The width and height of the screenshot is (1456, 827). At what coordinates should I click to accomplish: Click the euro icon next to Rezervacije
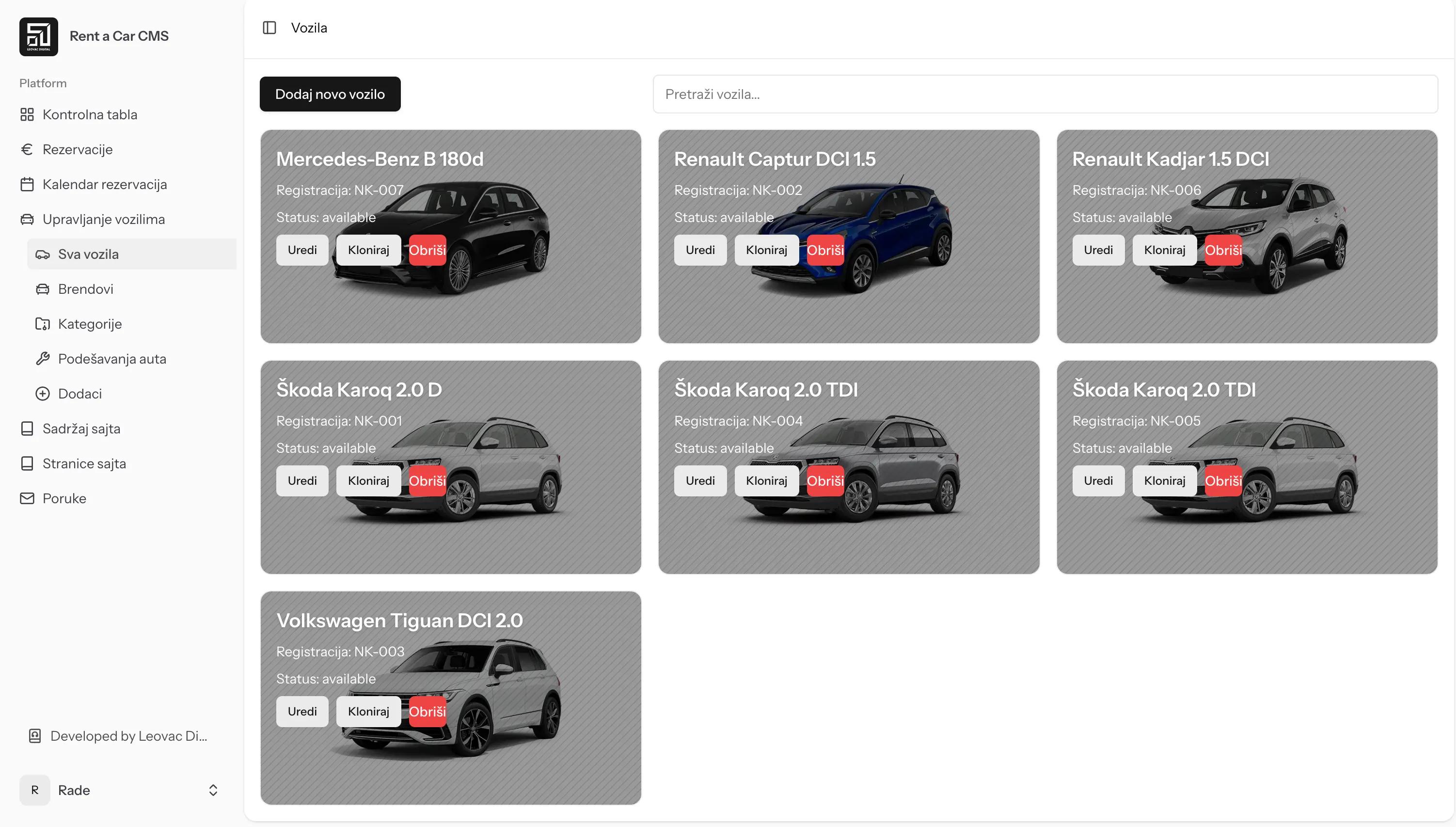pyautogui.click(x=27, y=149)
